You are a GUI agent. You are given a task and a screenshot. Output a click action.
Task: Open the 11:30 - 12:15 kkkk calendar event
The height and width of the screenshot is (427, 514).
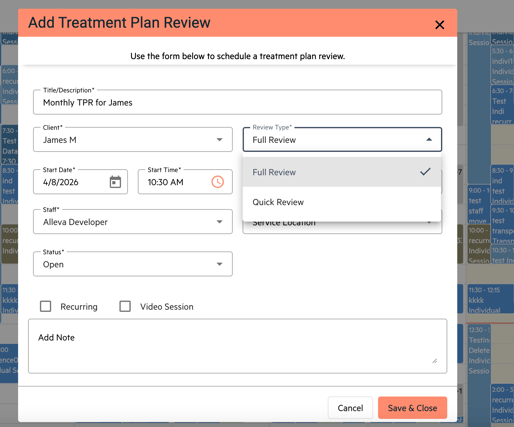[x=491, y=299]
